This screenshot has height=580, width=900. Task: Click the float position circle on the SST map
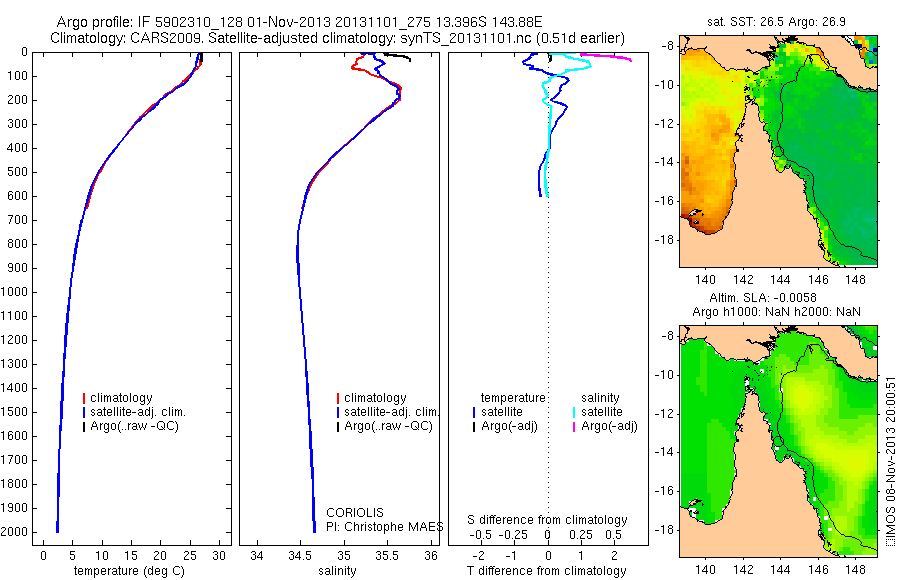pos(778,152)
